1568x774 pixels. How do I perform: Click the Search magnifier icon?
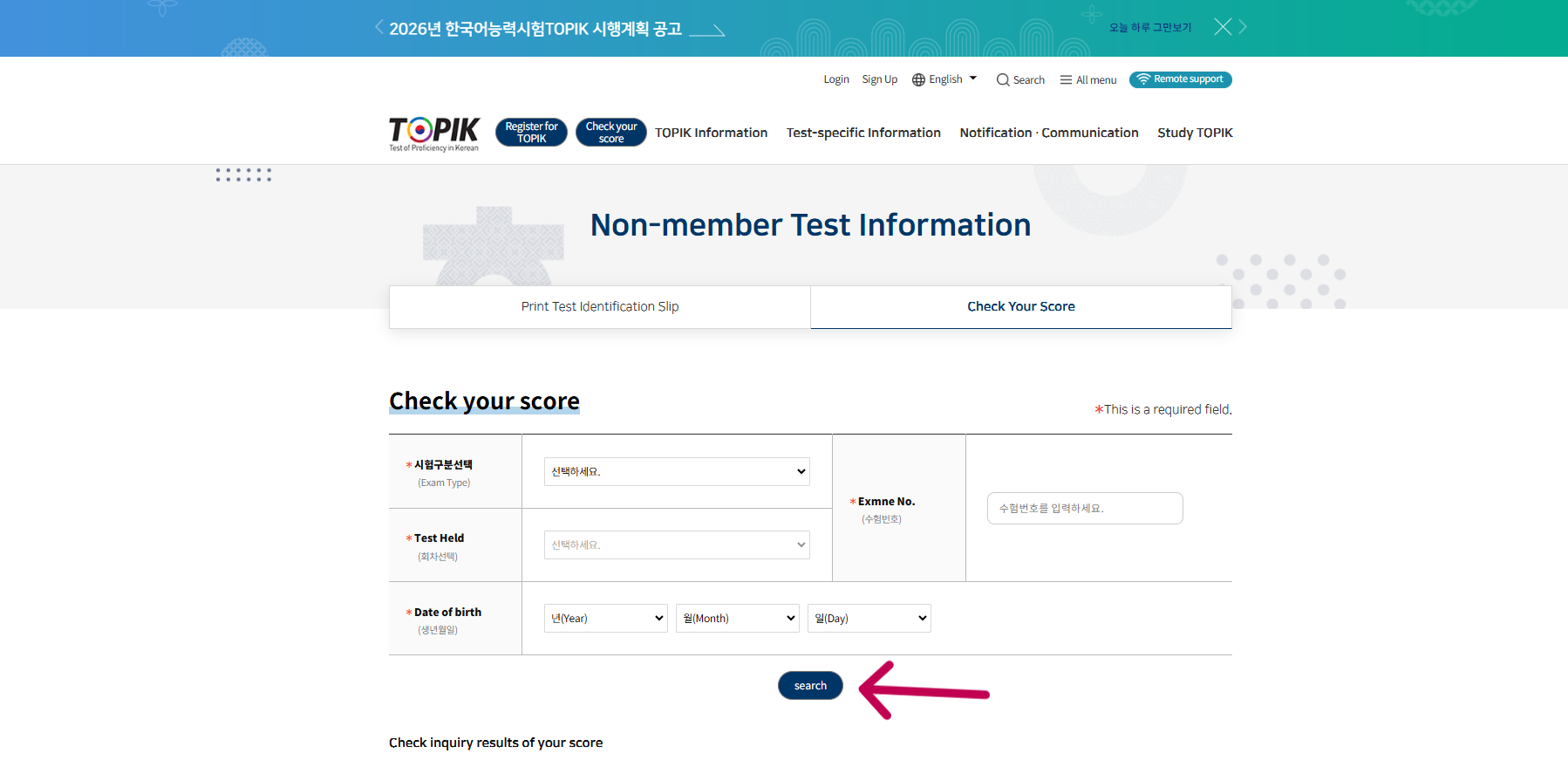click(1003, 79)
